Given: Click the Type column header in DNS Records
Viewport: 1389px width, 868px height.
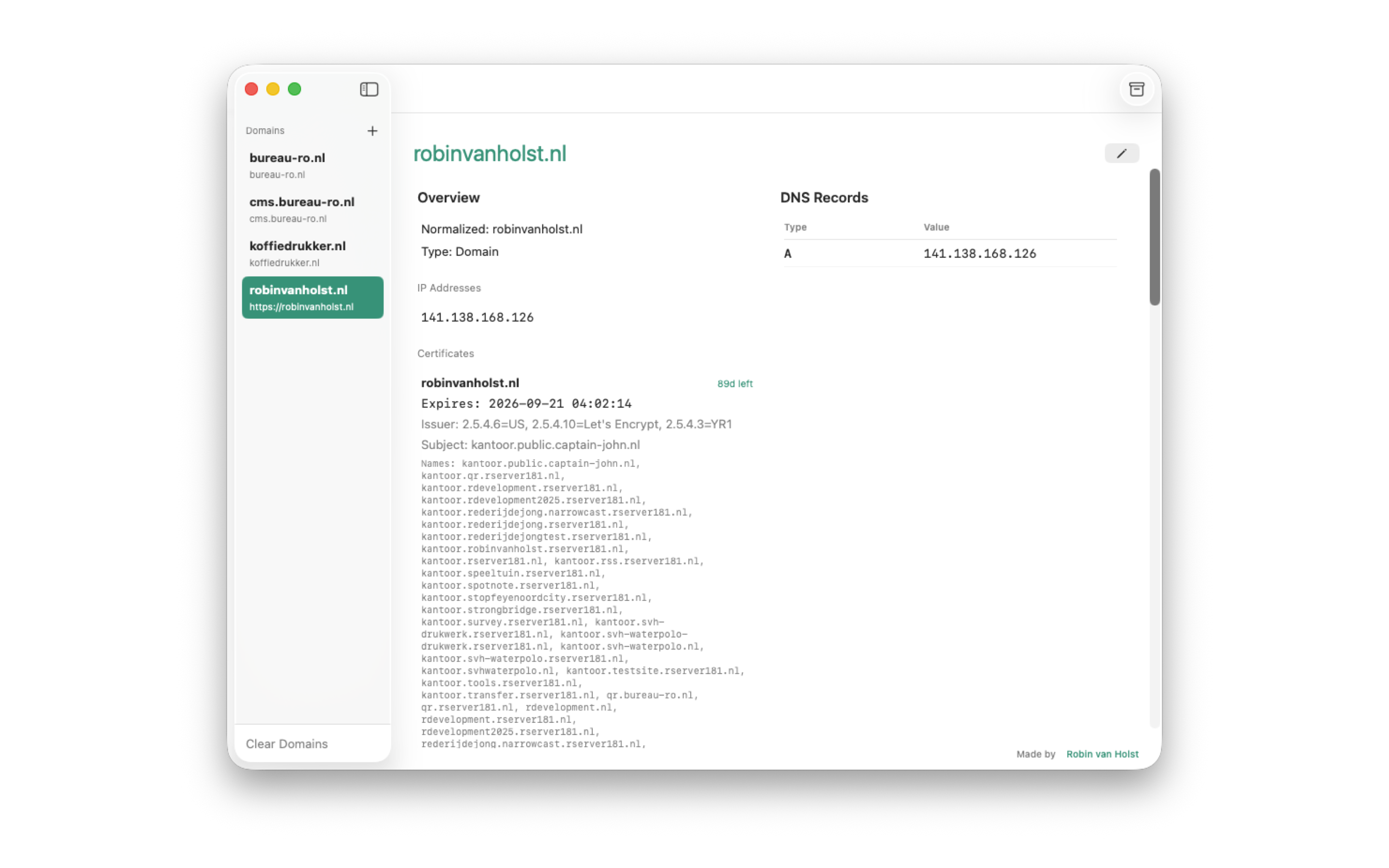Looking at the screenshot, I should coord(795,227).
